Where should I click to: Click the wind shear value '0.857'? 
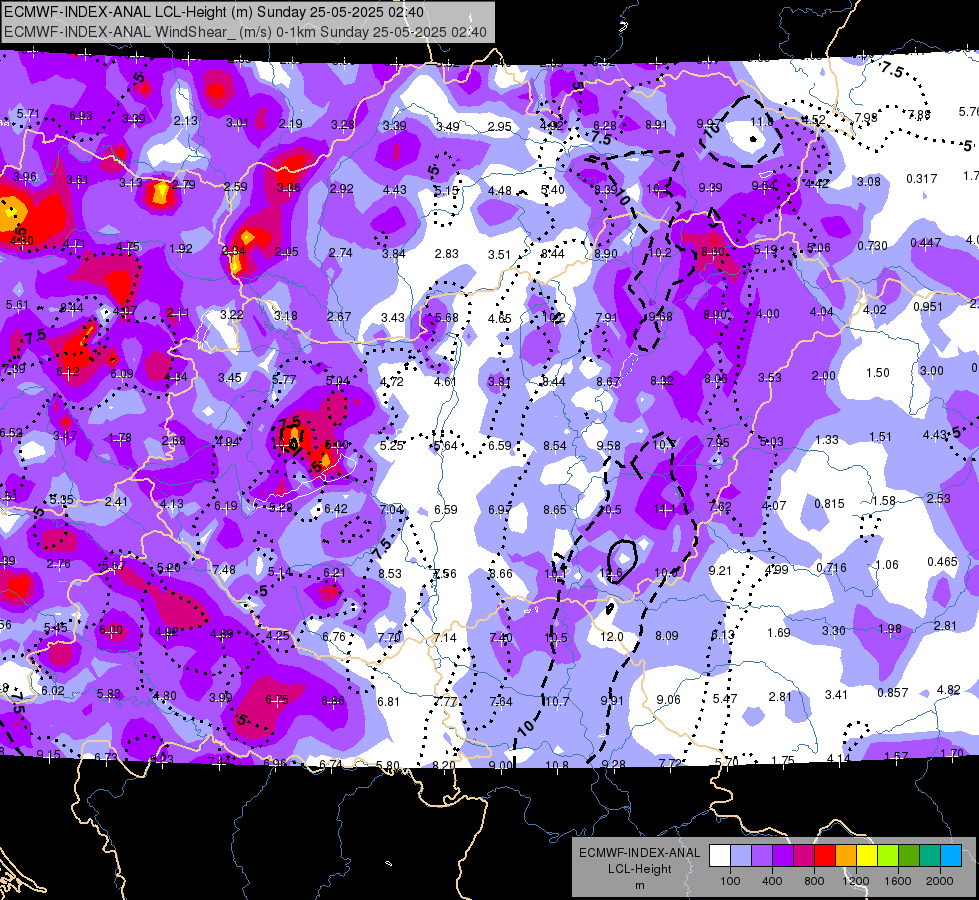click(892, 693)
